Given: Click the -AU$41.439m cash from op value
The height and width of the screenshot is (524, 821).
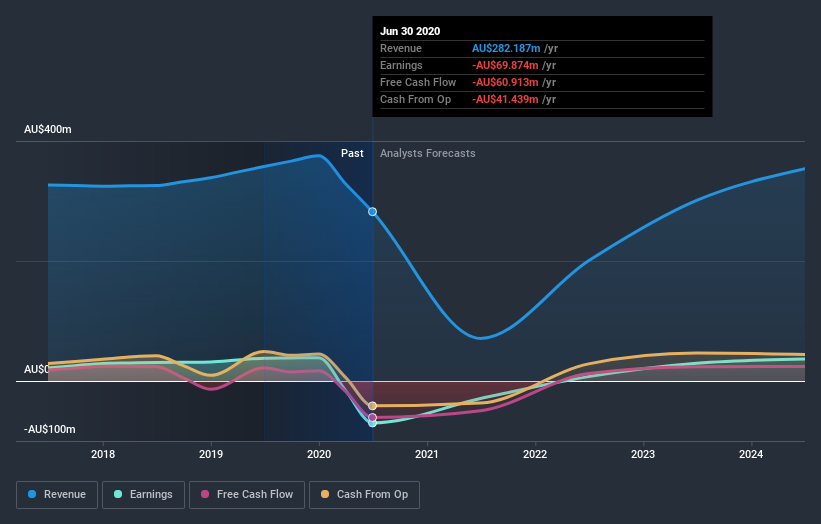Looking at the screenshot, I should (505, 99).
